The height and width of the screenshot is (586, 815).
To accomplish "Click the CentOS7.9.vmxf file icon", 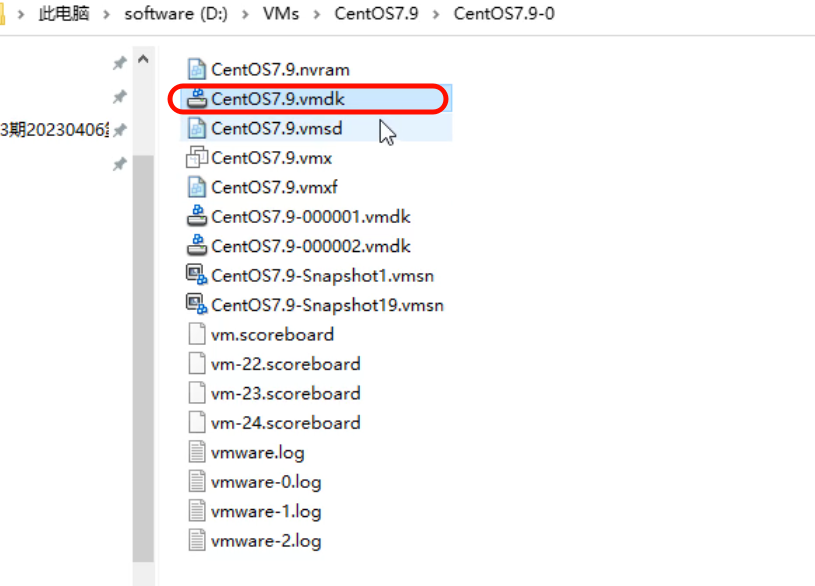I will (x=197, y=188).
